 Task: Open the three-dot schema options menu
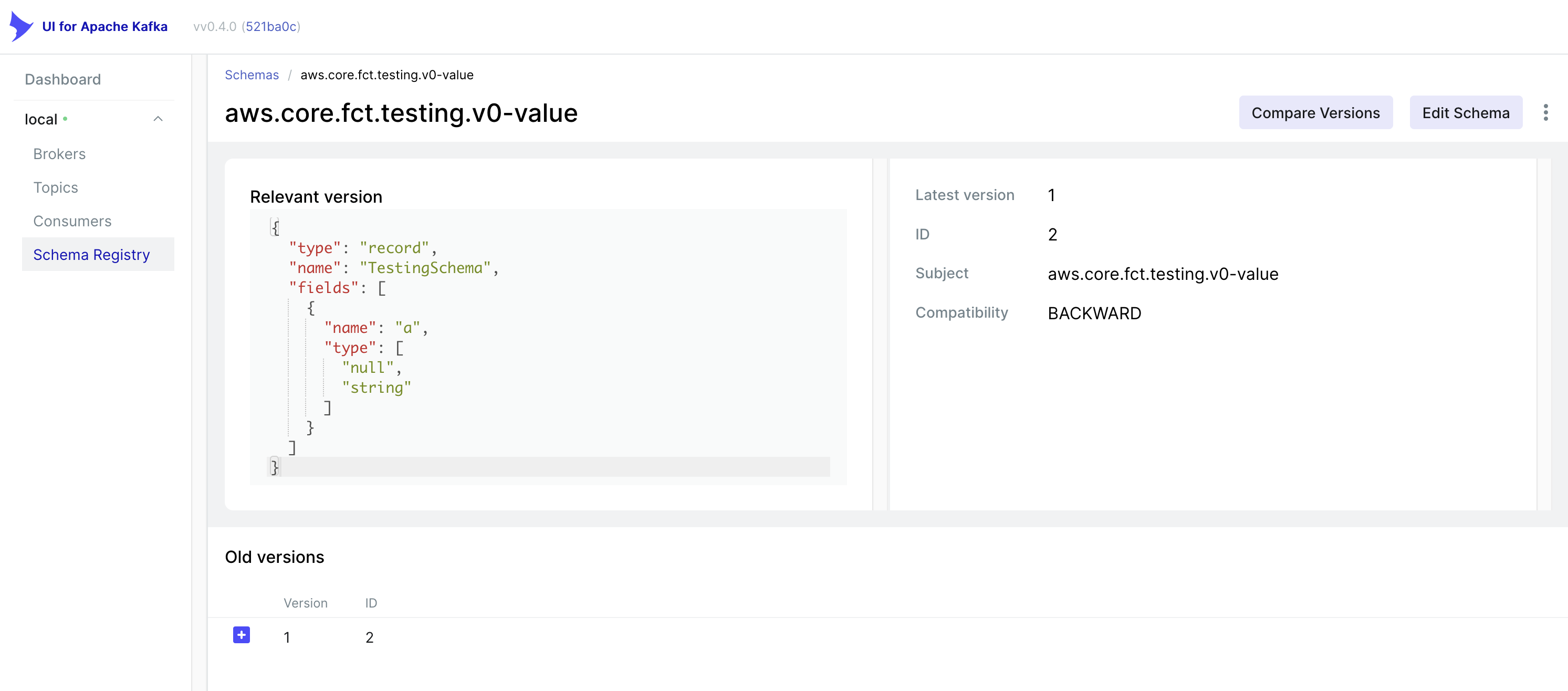1545,112
